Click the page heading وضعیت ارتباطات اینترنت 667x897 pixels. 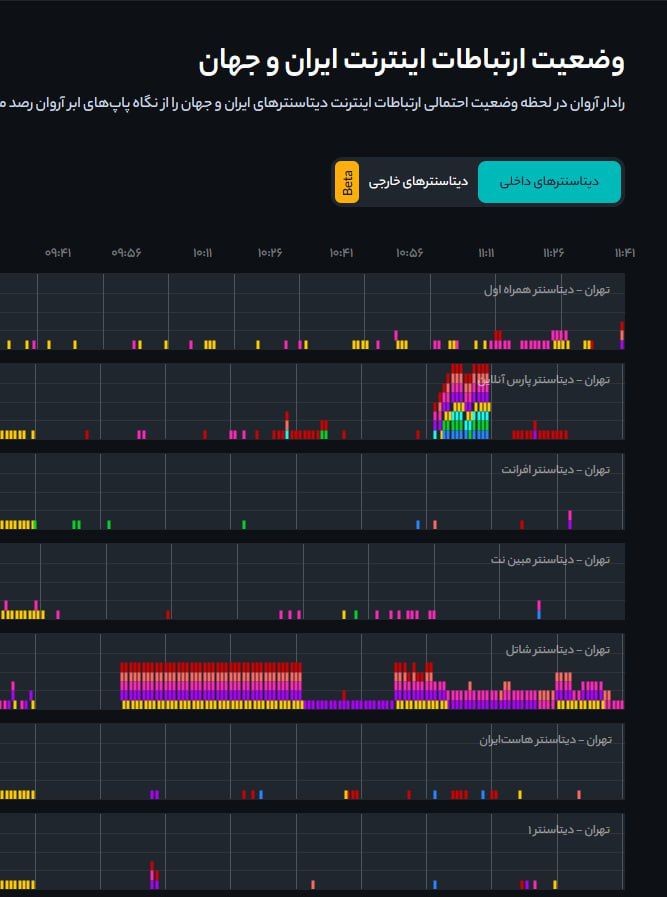[411, 60]
